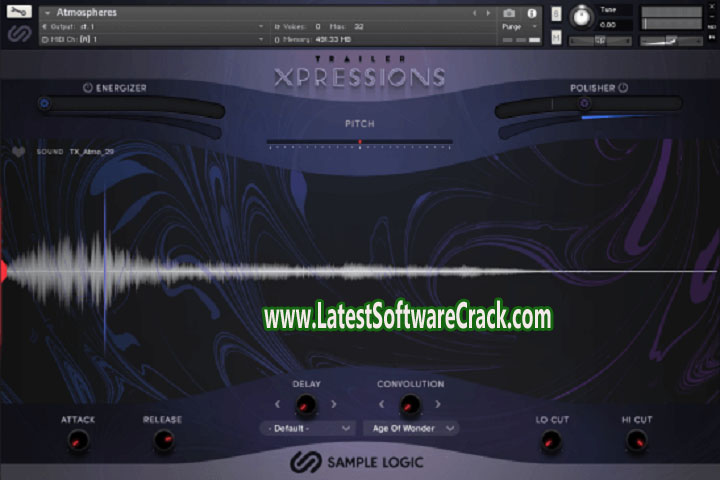Click the red sample start marker on the waveform

3,271
